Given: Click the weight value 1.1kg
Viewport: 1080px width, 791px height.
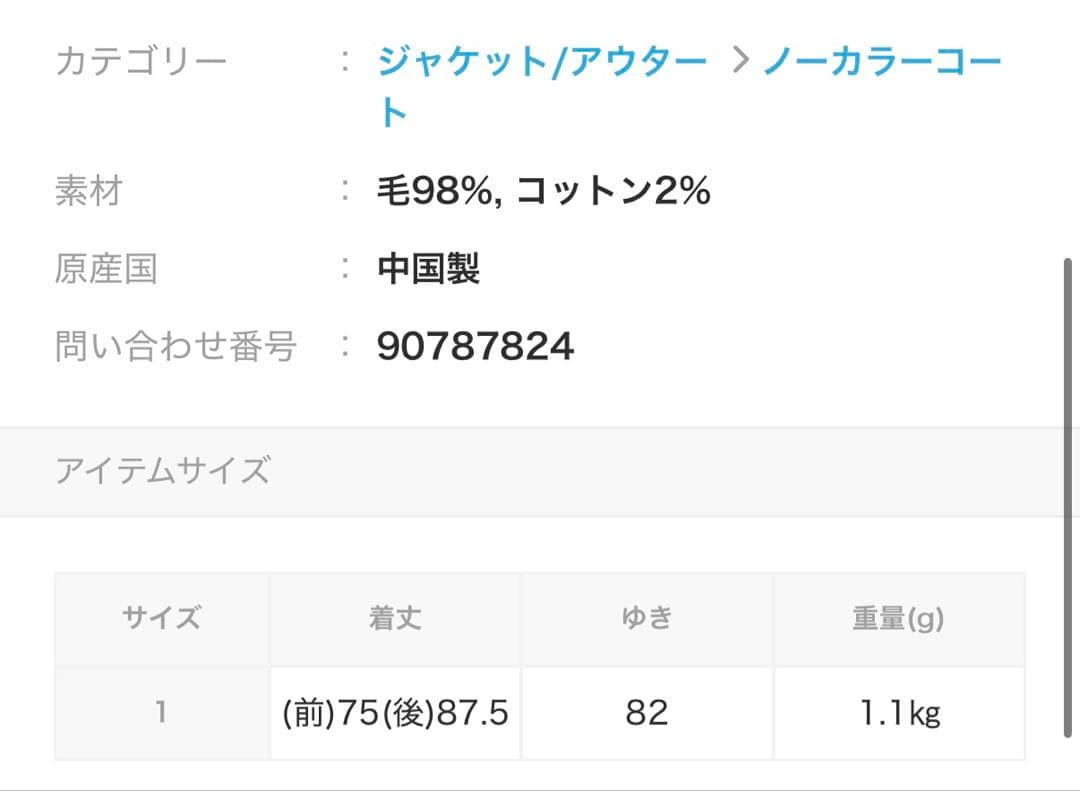Looking at the screenshot, I should pyautogui.click(x=898, y=712).
